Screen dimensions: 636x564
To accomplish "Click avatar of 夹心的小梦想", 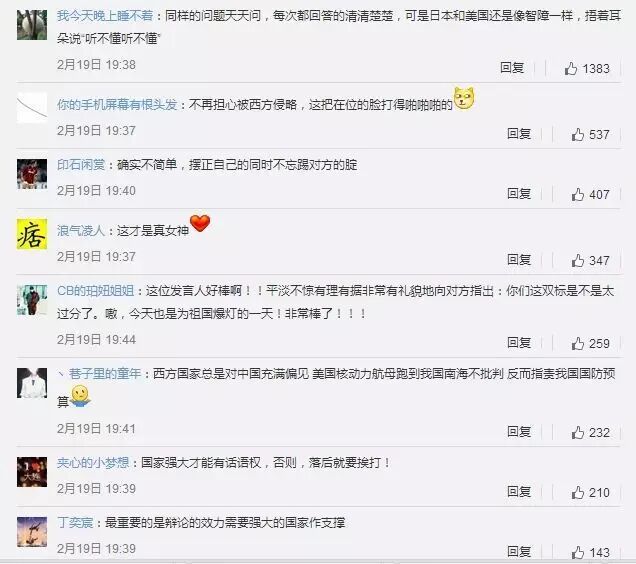I will pyautogui.click(x=32, y=471).
